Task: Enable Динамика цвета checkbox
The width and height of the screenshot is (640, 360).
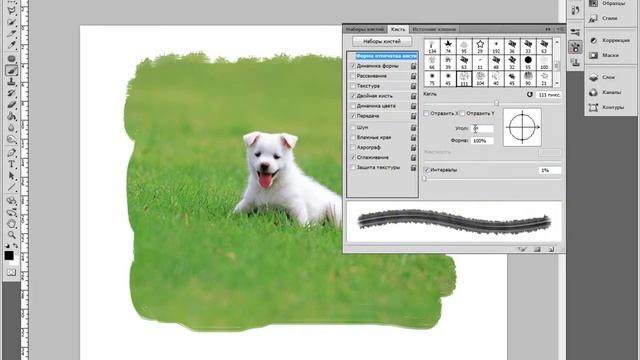Action: click(x=353, y=106)
